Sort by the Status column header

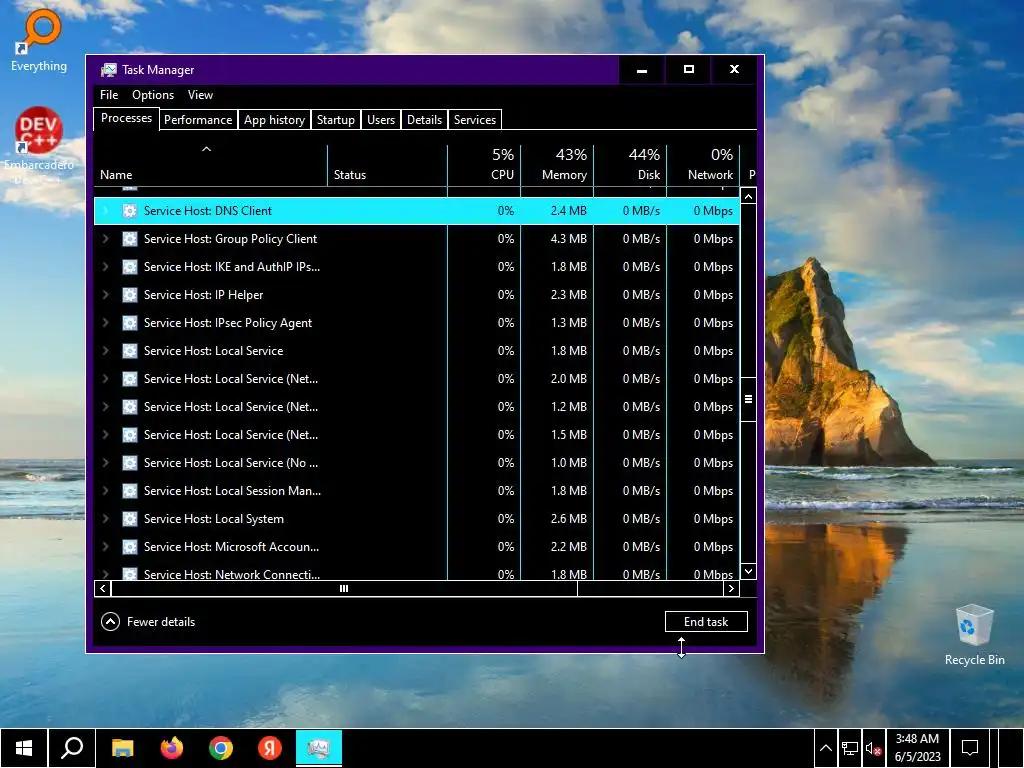387,166
